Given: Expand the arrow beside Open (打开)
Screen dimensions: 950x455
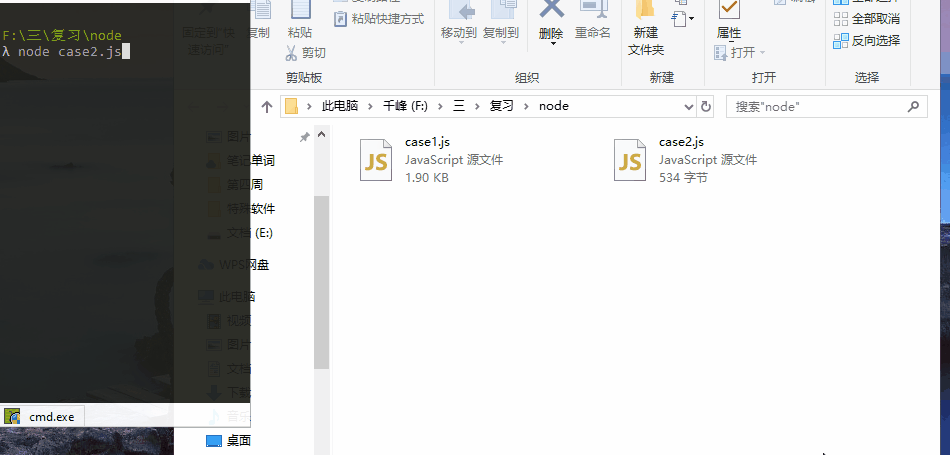Looking at the screenshot, I should (x=762, y=53).
